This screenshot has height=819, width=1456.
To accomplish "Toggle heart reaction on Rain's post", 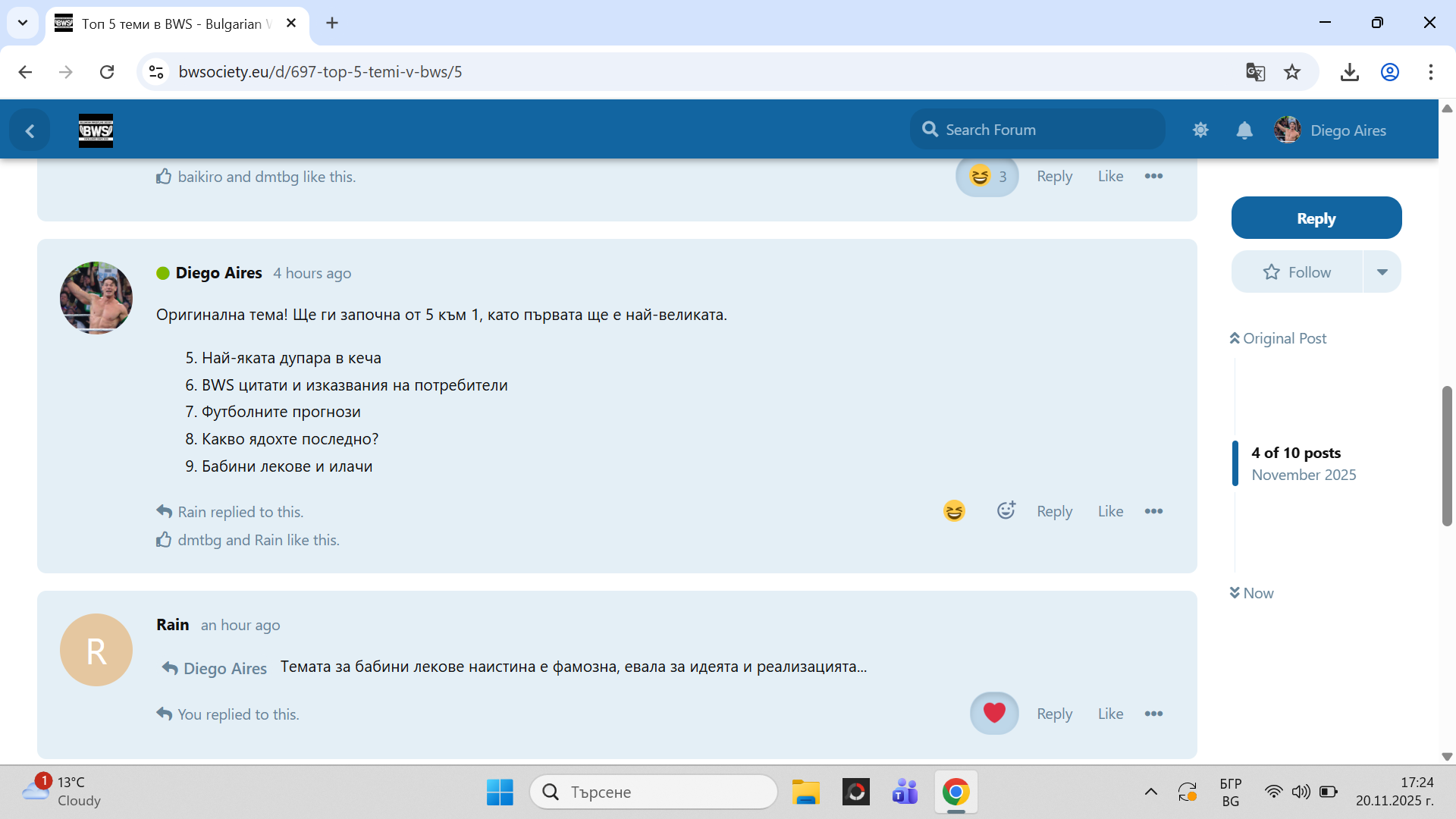I will (993, 713).
